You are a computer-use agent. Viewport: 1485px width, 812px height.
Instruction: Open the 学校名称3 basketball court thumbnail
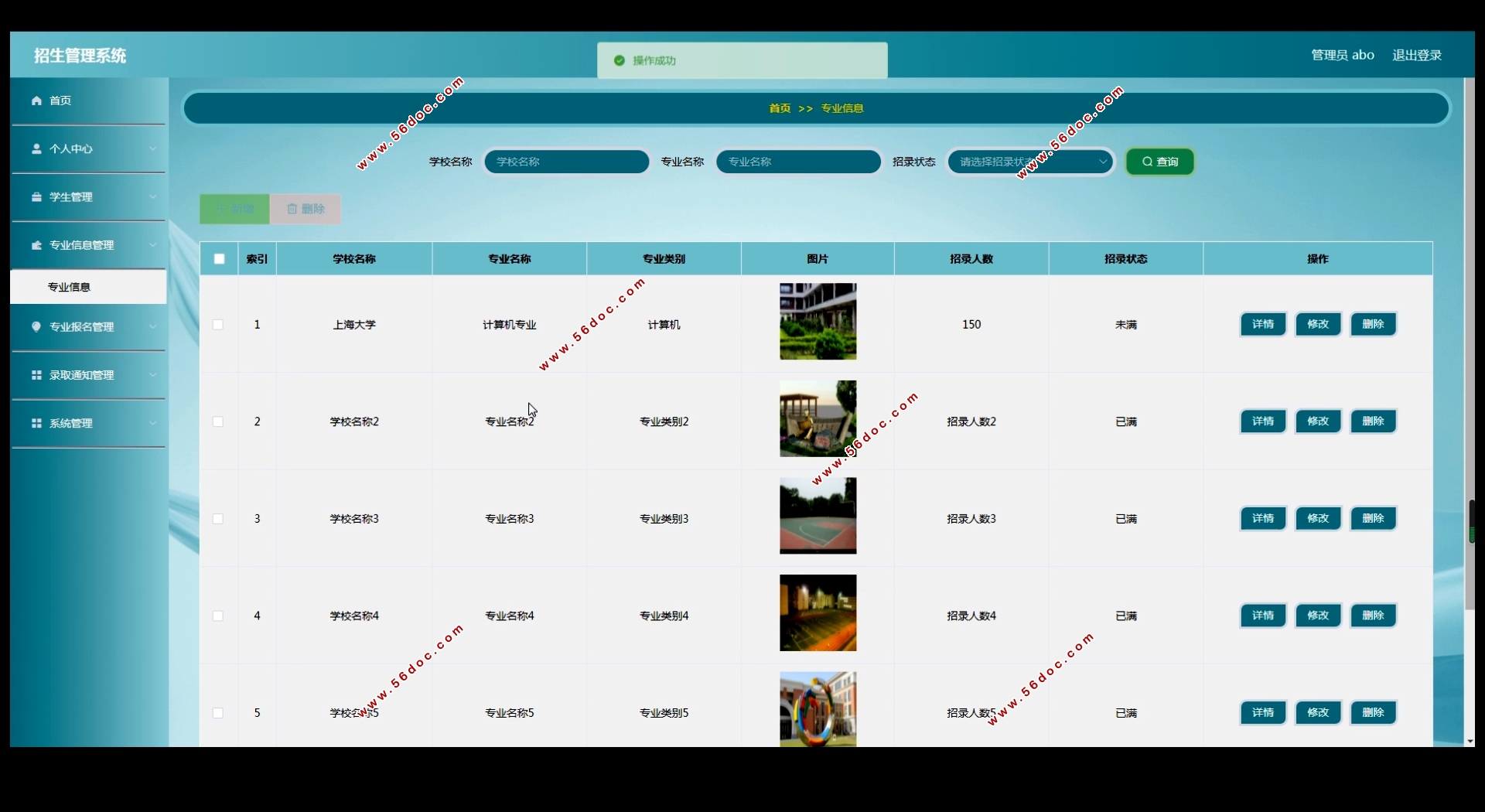[x=818, y=516]
